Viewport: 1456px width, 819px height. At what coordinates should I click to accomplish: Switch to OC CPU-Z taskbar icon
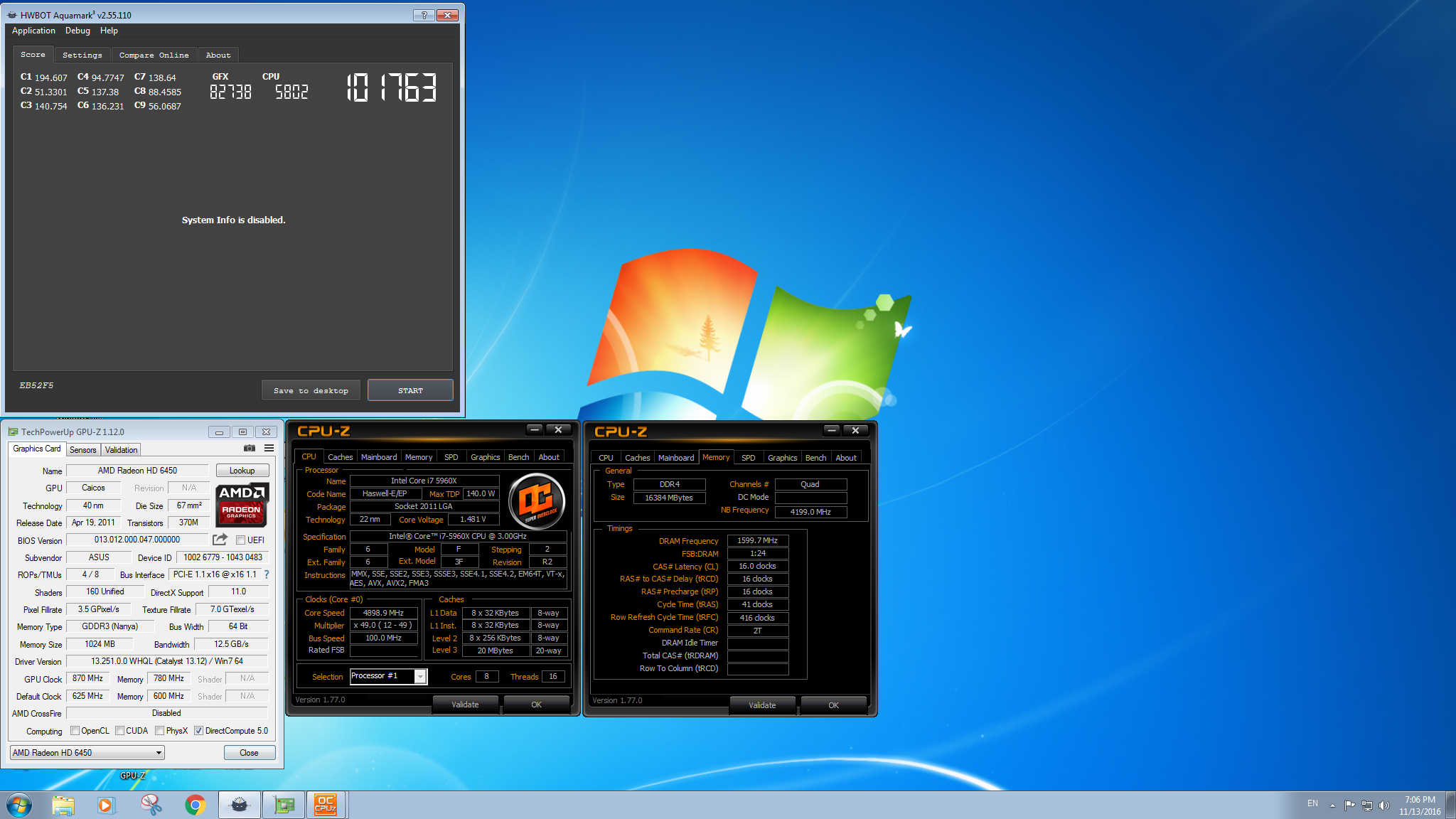(x=326, y=805)
